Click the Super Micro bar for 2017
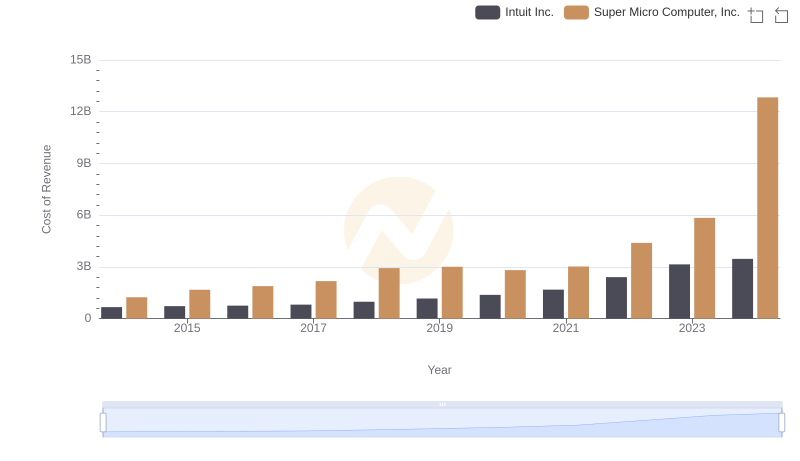Viewport: 800px width, 461px height. [326, 300]
